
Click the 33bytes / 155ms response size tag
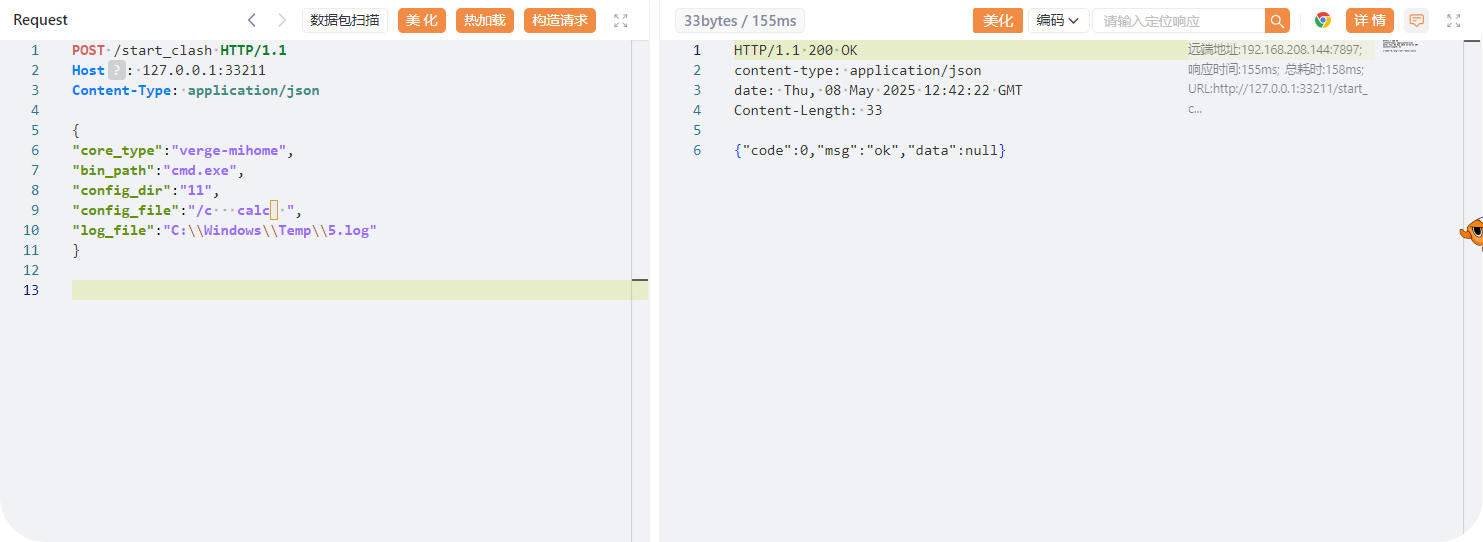click(740, 21)
